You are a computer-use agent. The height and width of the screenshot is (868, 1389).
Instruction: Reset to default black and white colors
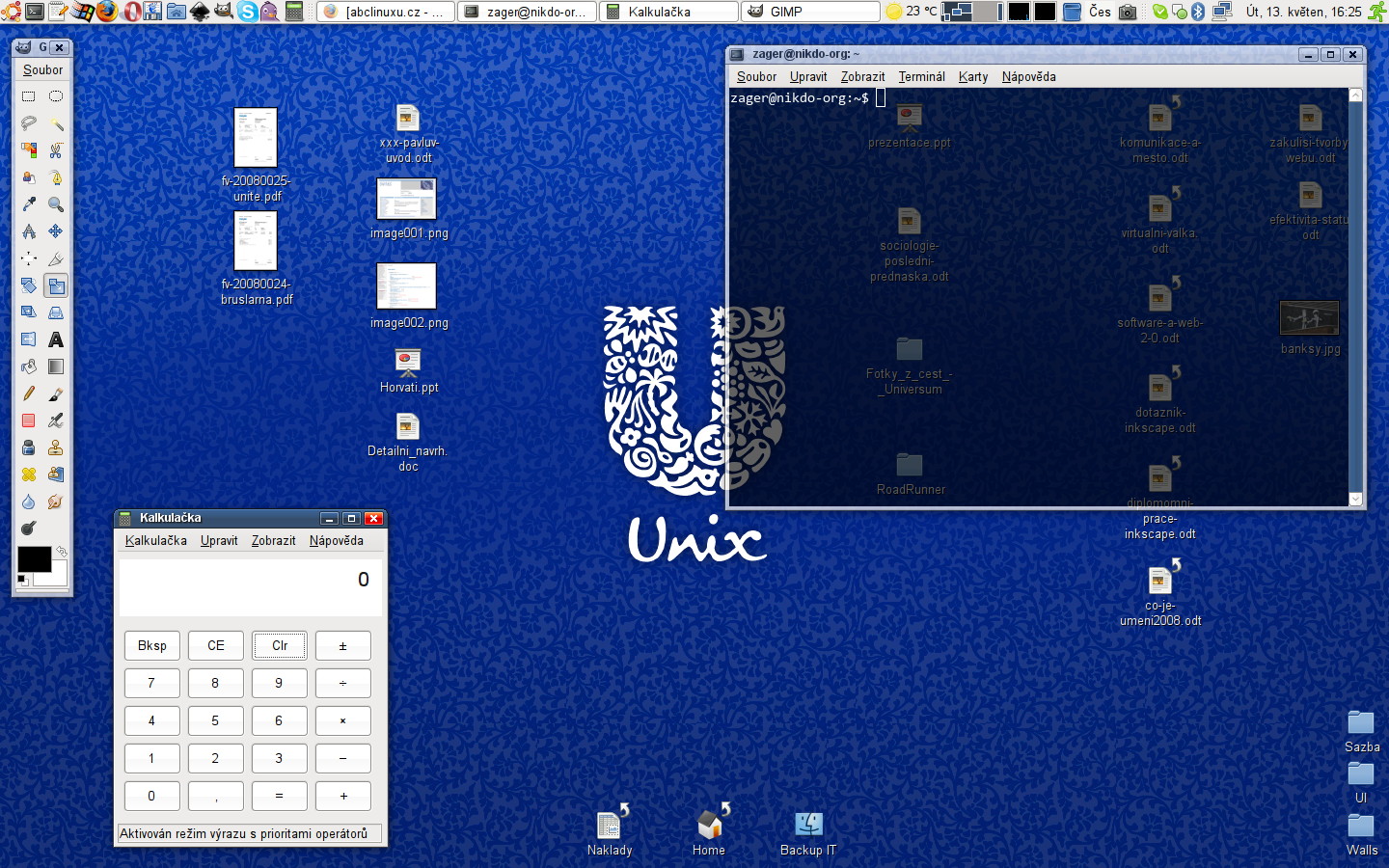click(x=22, y=581)
